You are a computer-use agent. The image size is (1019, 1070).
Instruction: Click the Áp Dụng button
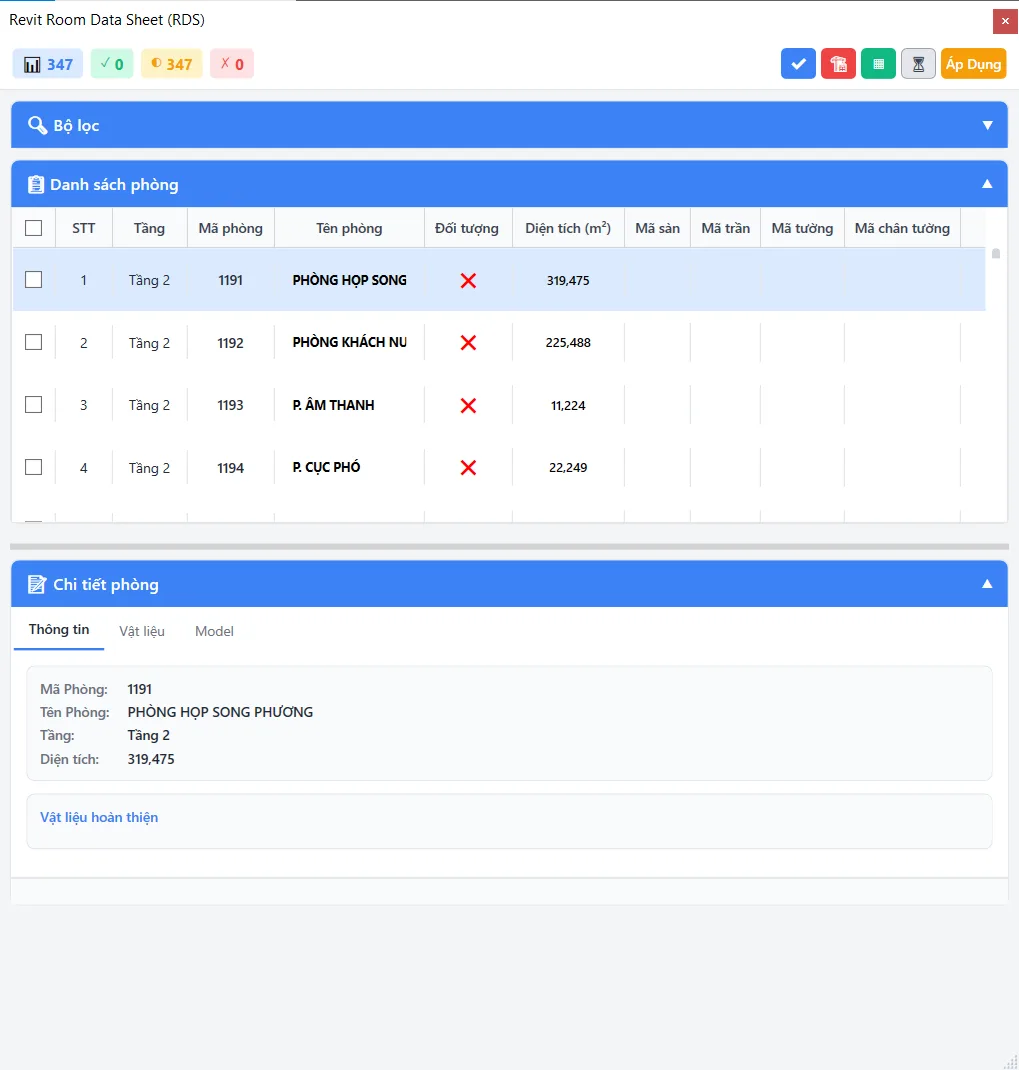[x=973, y=64]
